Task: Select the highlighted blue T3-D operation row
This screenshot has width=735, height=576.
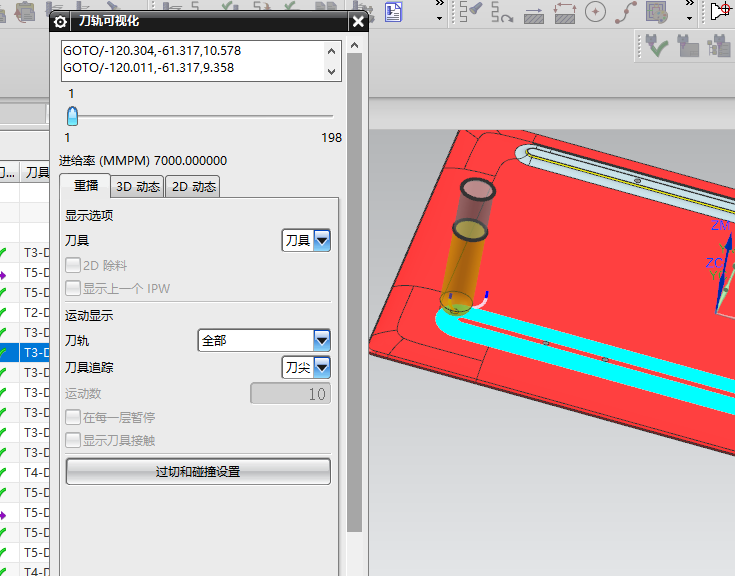Action: pyautogui.click(x=25, y=352)
